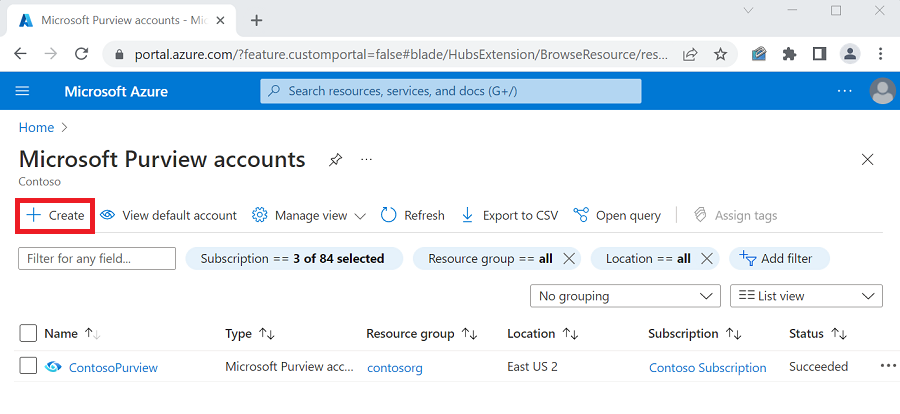Open the Location filter pill

(648, 259)
